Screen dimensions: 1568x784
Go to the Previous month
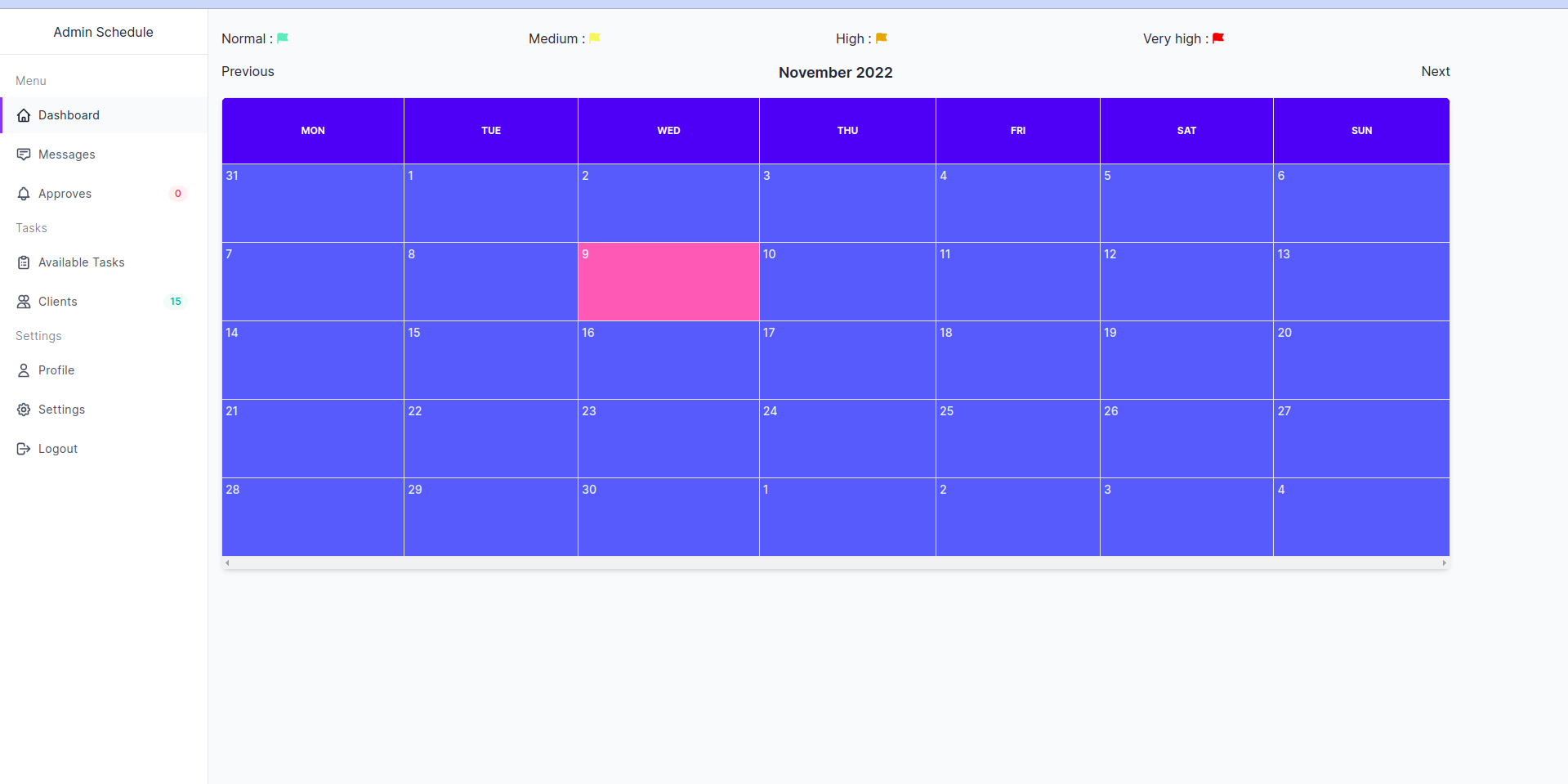click(x=248, y=72)
